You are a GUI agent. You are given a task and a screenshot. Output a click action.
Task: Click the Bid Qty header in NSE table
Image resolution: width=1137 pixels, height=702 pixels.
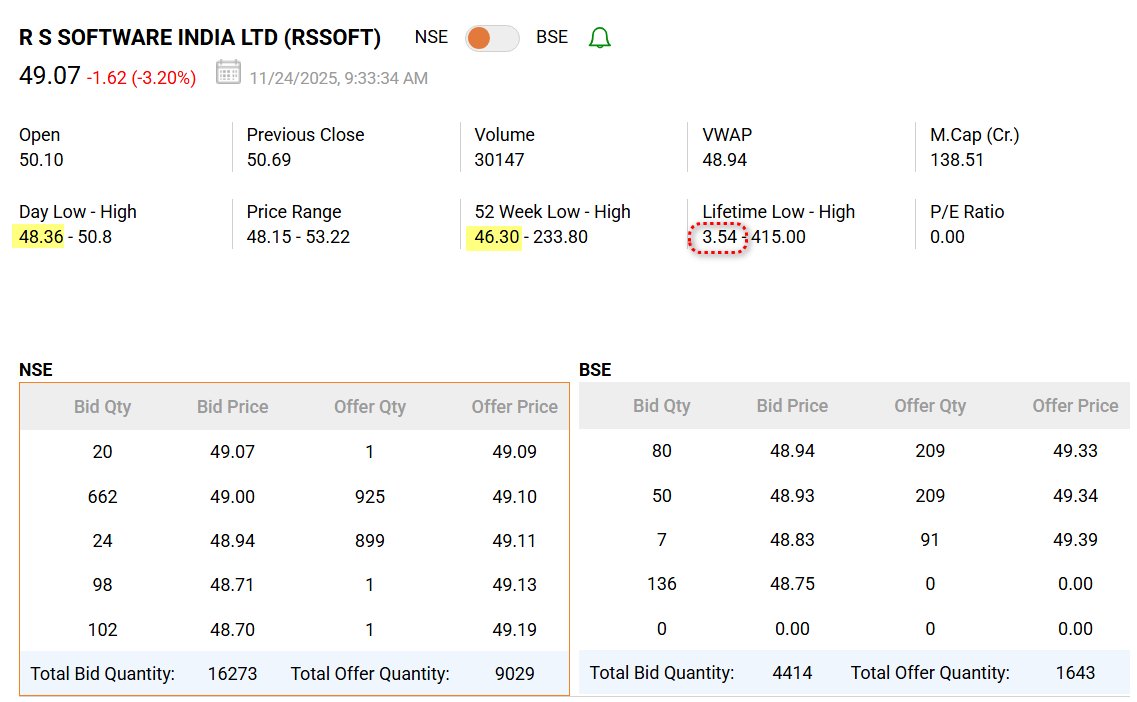pyautogui.click(x=102, y=407)
